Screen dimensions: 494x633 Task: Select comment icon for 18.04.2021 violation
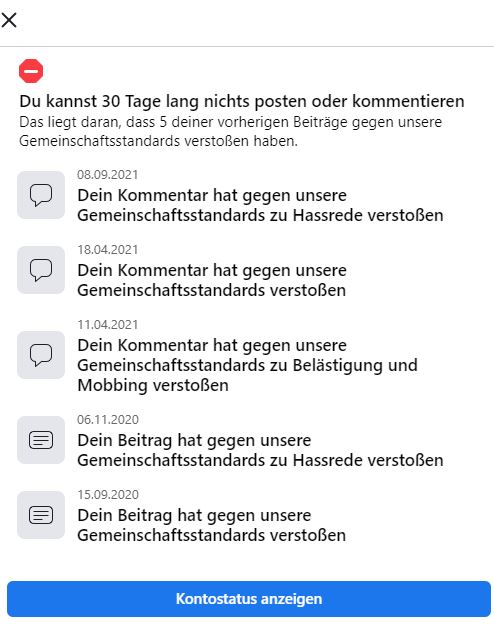41,270
